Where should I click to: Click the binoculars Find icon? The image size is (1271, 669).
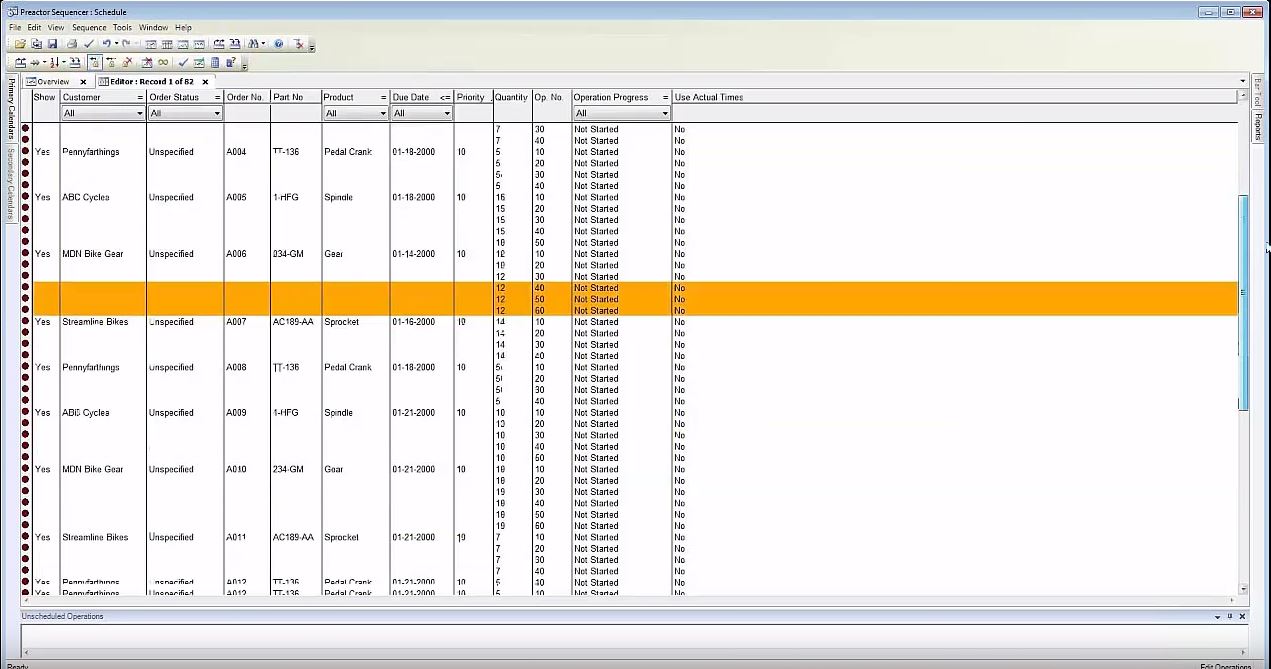[254, 44]
